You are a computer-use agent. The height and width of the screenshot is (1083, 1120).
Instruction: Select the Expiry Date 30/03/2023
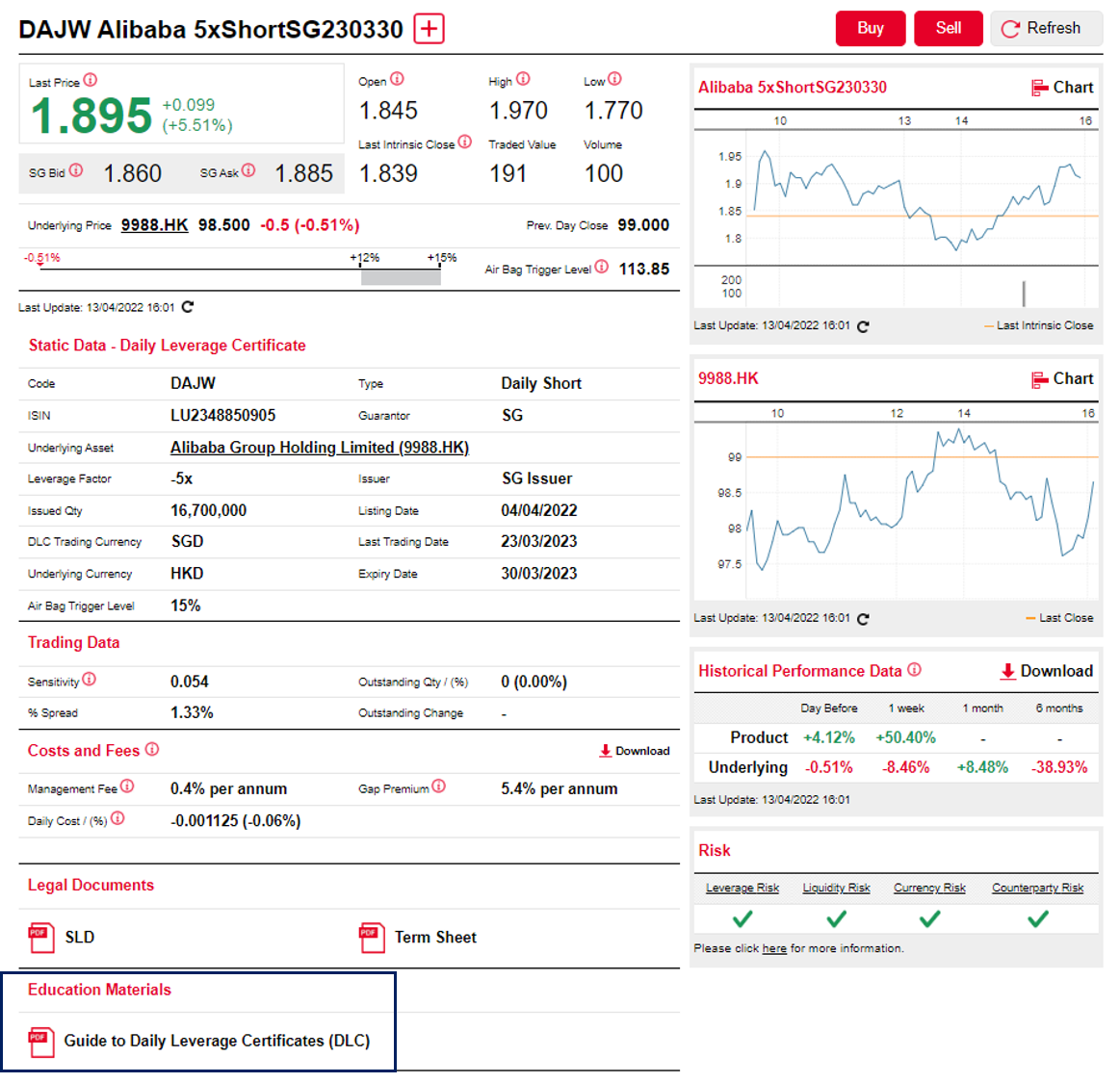coord(539,574)
